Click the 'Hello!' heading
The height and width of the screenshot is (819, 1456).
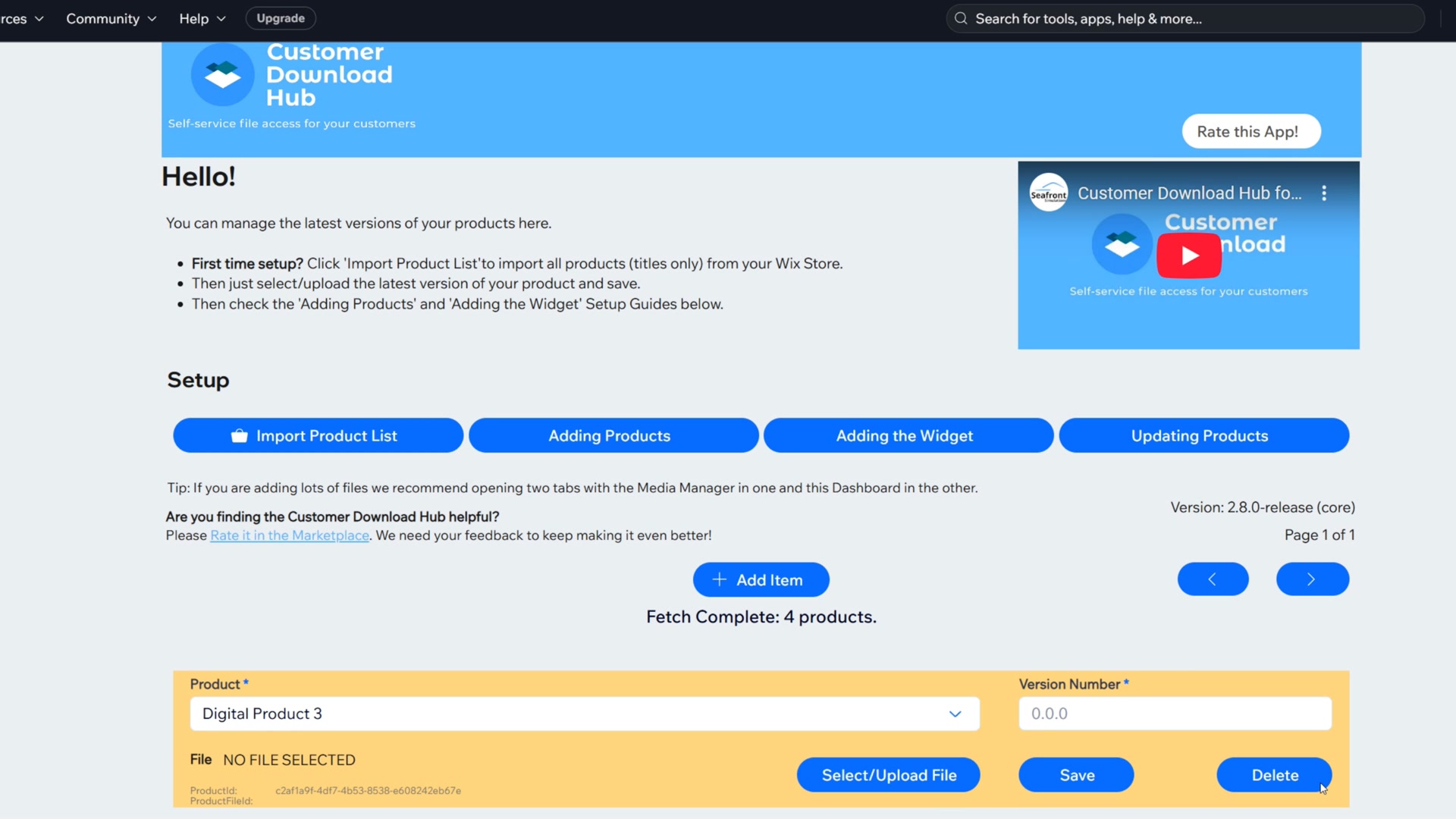click(199, 177)
